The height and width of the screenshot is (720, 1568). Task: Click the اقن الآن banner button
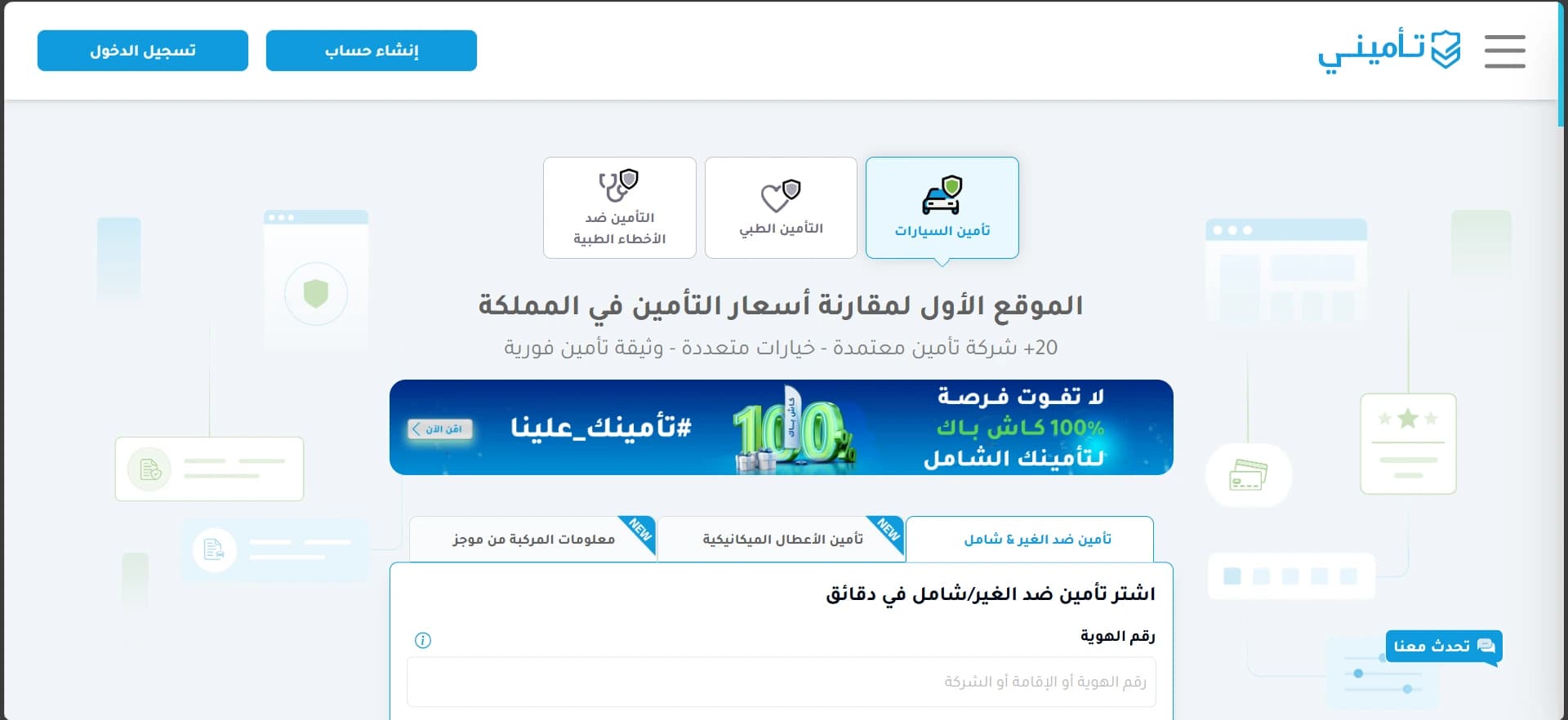click(x=440, y=429)
